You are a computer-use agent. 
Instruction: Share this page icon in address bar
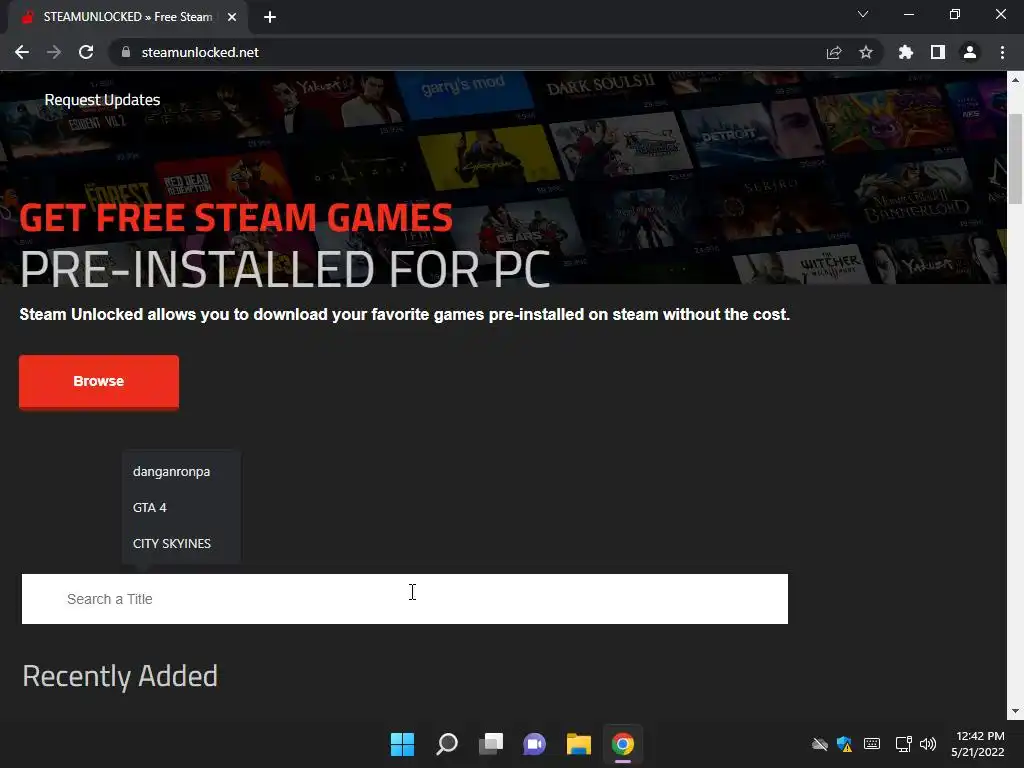coord(834,52)
